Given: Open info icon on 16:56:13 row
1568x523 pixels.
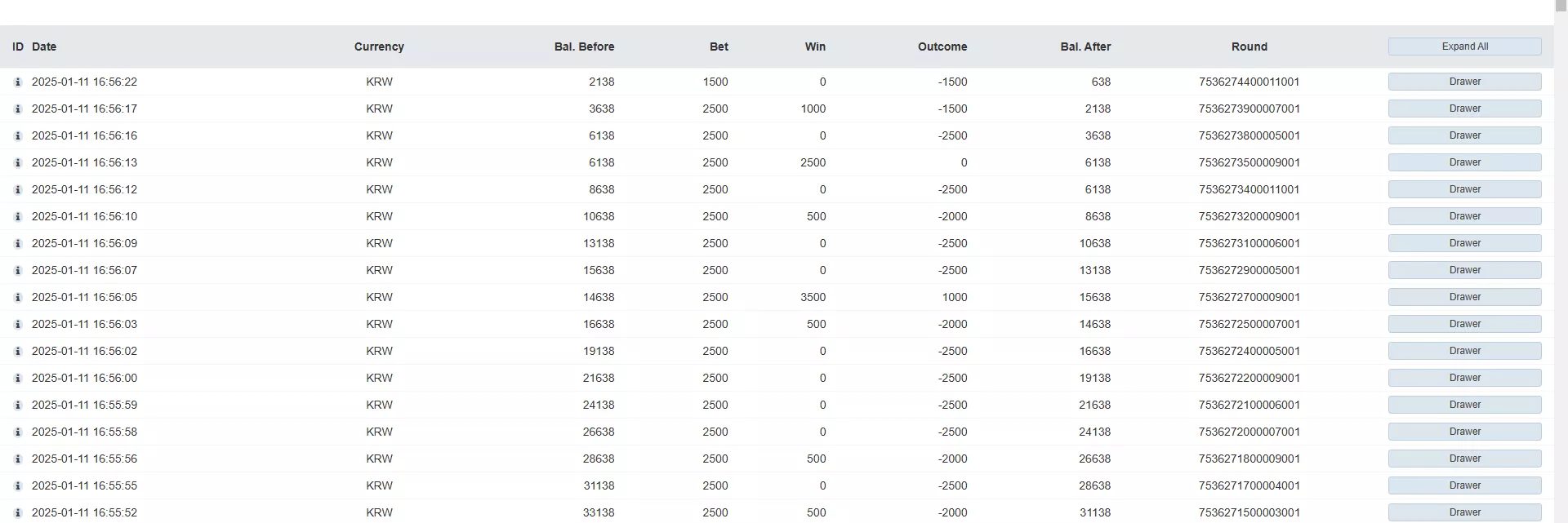Looking at the screenshot, I should coord(18,163).
